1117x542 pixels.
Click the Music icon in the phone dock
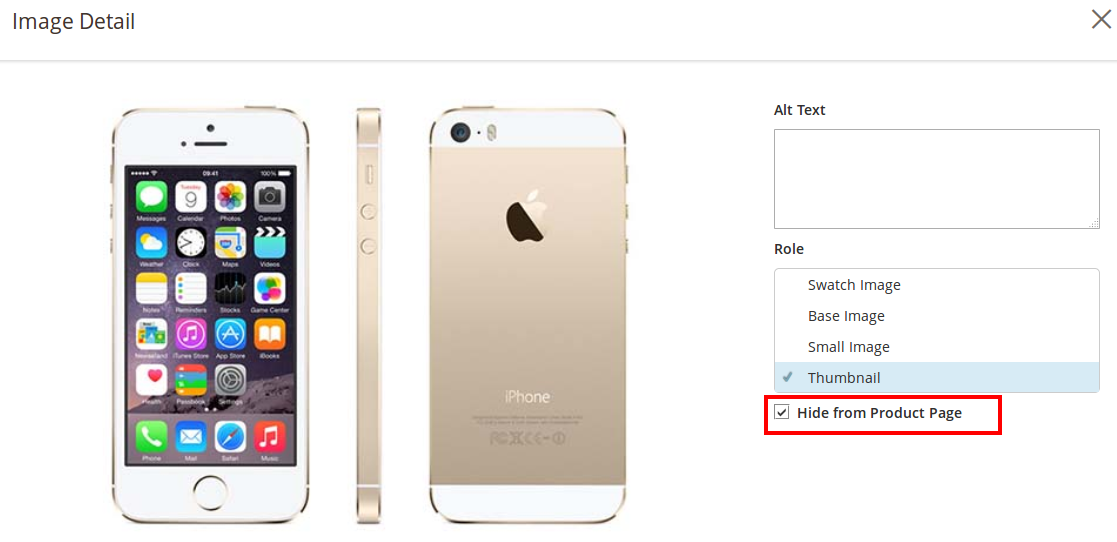click(270, 436)
